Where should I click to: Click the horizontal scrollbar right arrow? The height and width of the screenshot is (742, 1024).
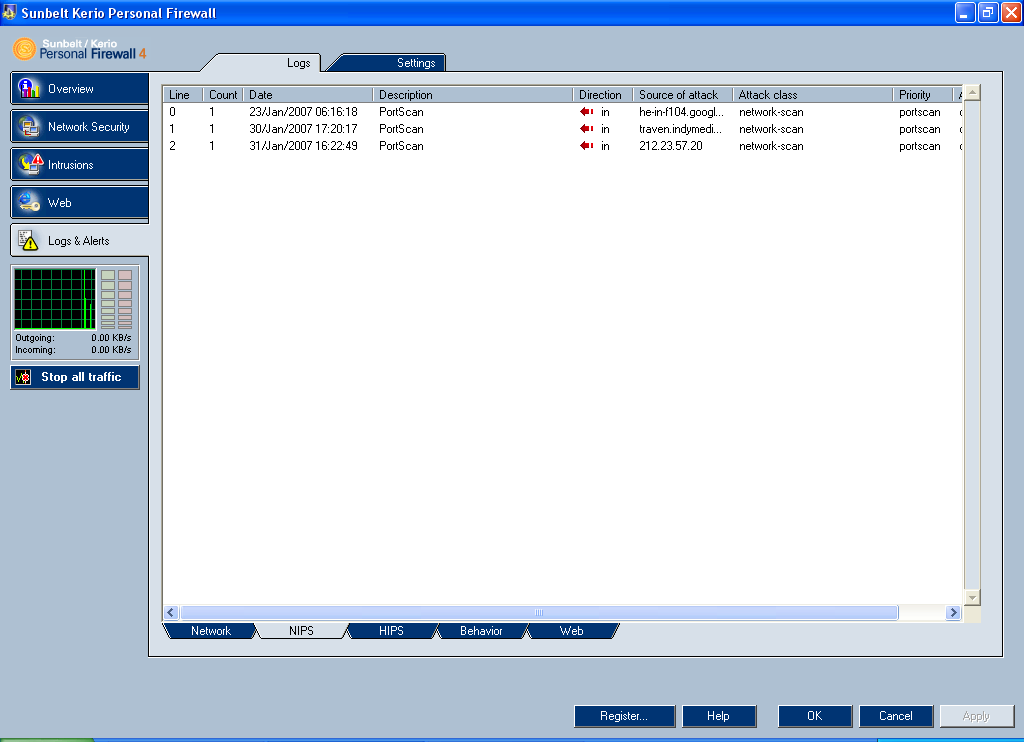pos(953,612)
